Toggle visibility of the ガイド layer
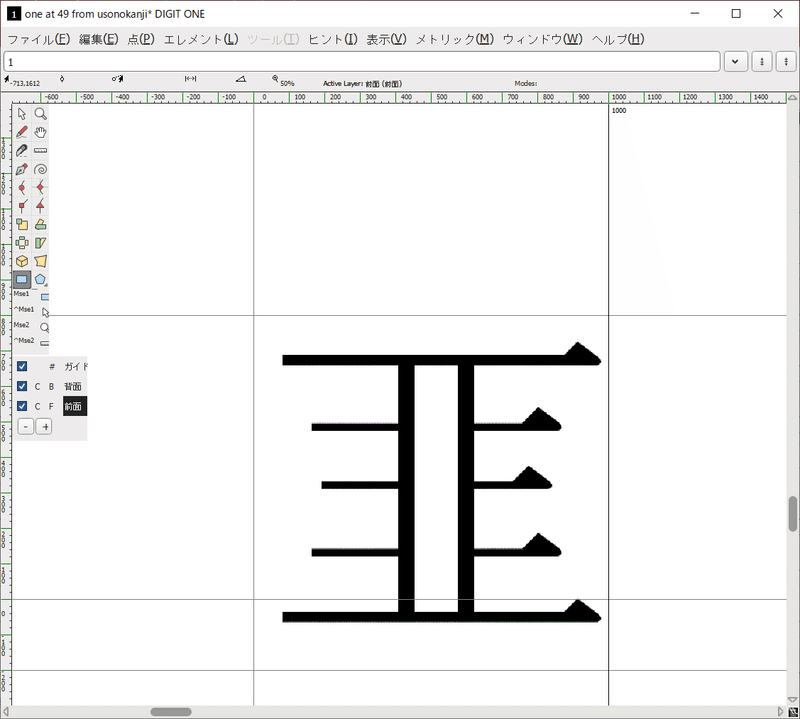Image resolution: width=800 pixels, height=719 pixels. pos(22,366)
